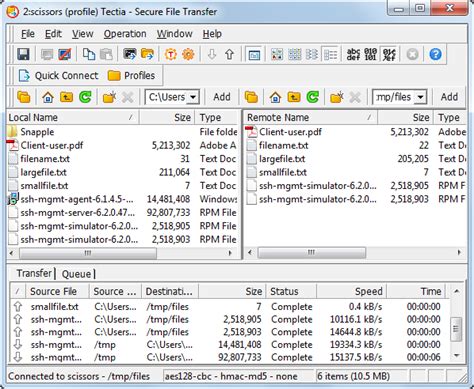Refresh the local file listing
The image size is (474, 389).
[85, 97]
